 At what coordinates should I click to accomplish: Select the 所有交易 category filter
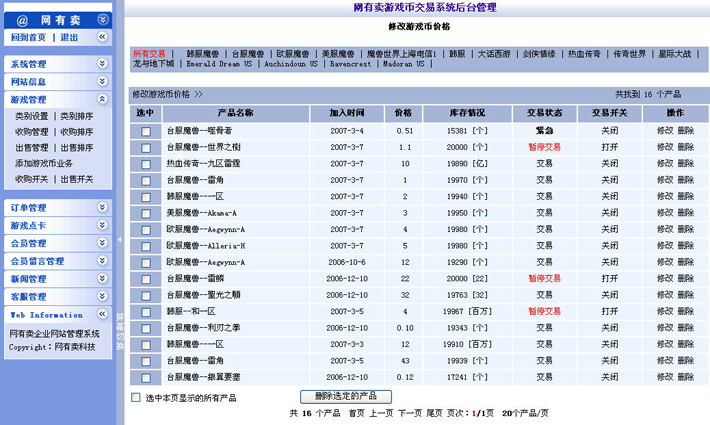click(x=149, y=54)
